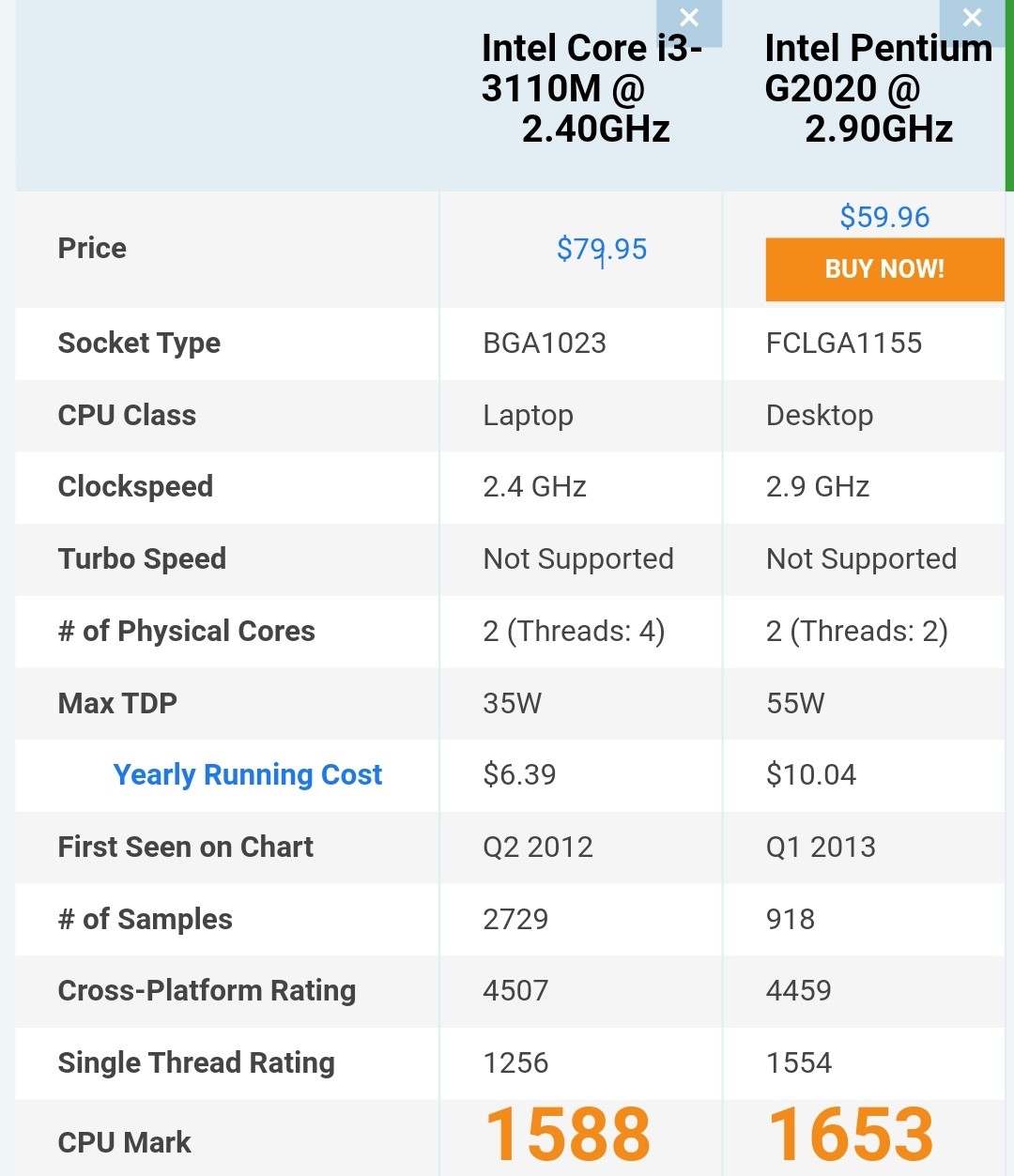
Task: Remove Intel Pentium G2020 from comparison
Action: 972,17
